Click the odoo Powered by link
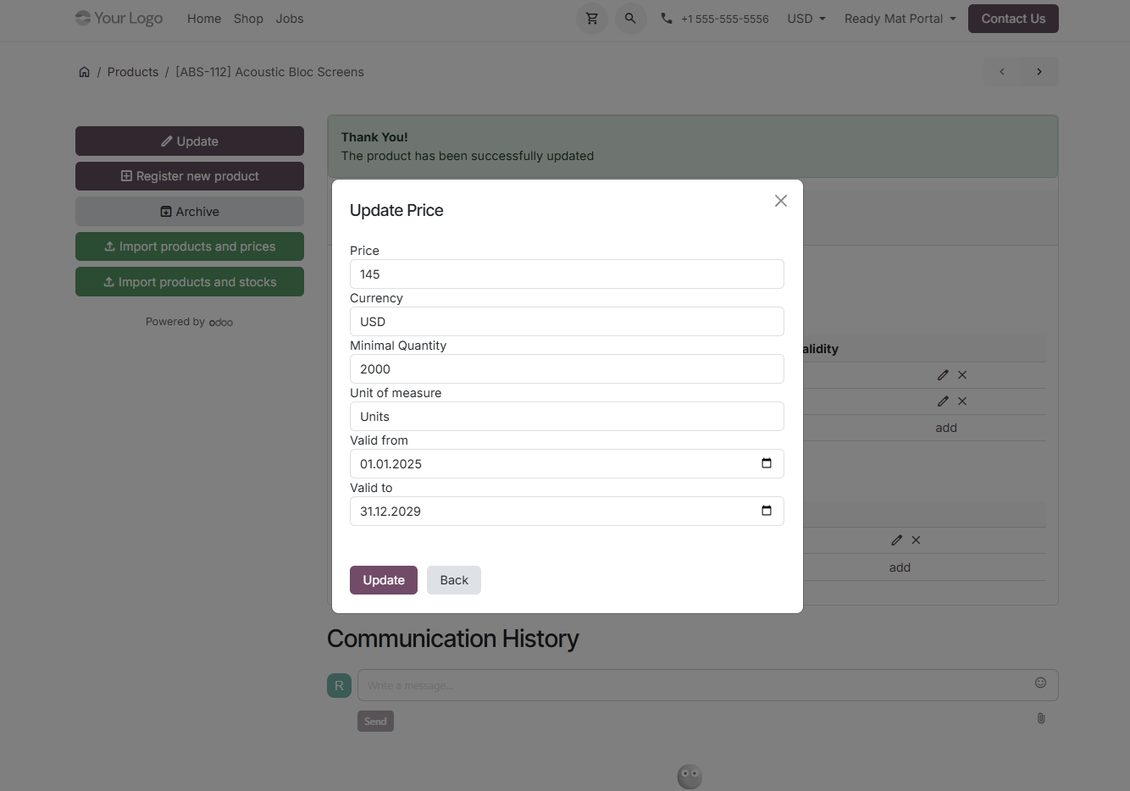The image size is (1130, 791). [x=221, y=323]
